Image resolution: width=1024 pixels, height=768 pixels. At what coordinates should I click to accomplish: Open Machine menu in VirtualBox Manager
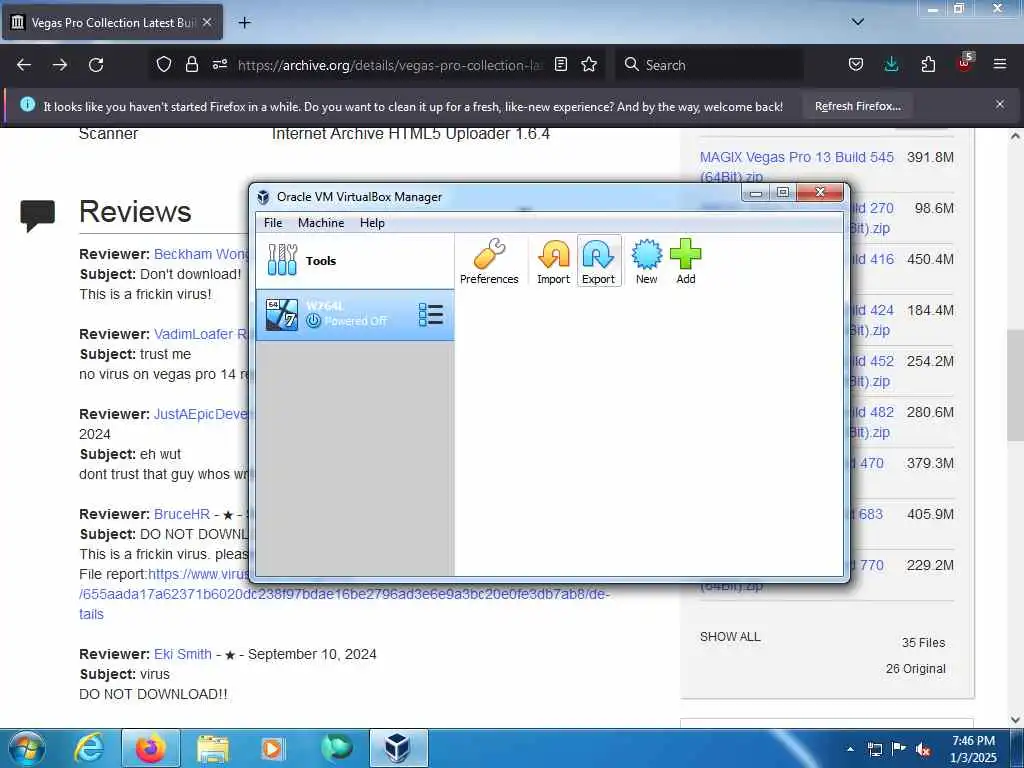point(321,223)
